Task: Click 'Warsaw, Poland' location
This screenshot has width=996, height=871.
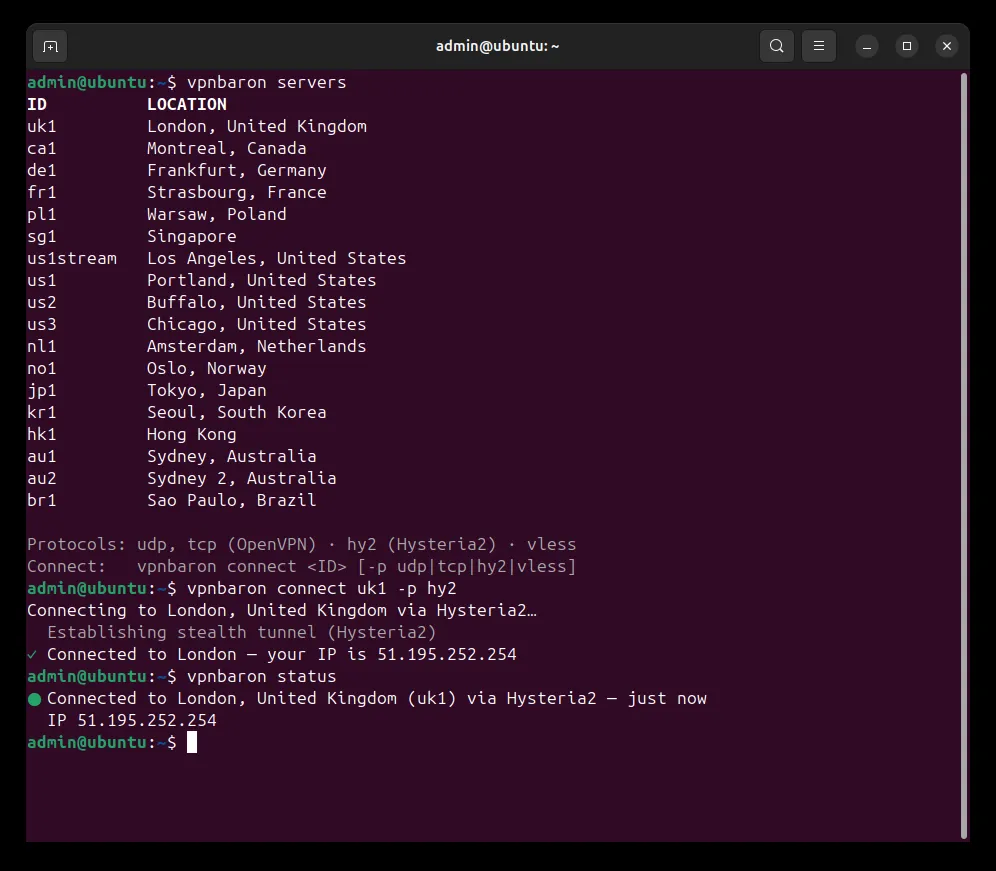Action: (x=217, y=215)
